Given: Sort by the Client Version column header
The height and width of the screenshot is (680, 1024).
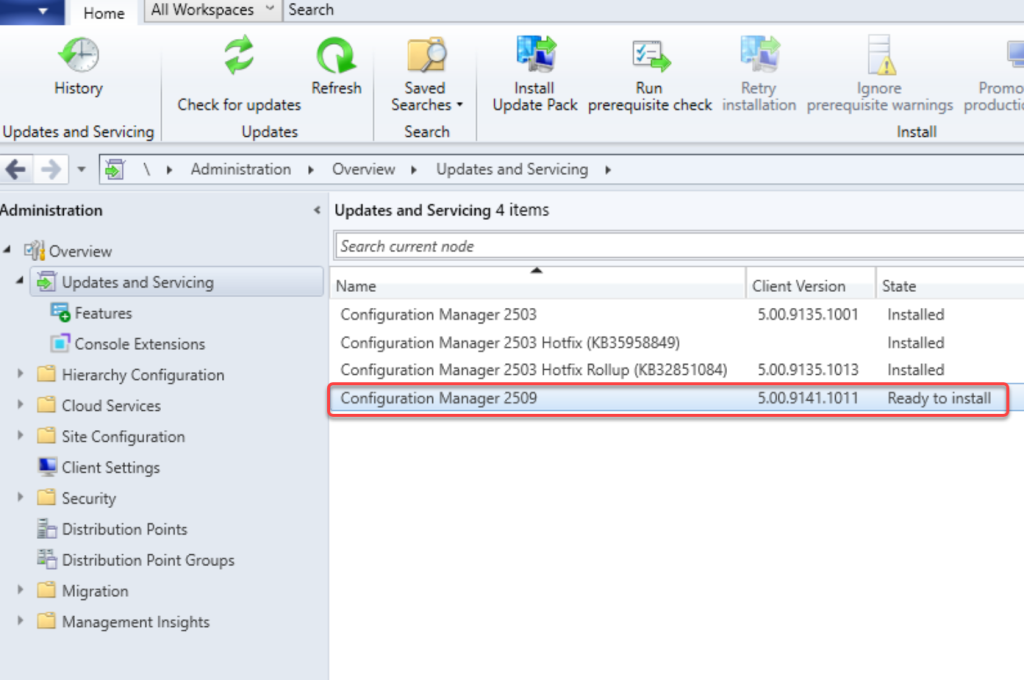Looking at the screenshot, I should pyautogui.click(x=810, y=285).
